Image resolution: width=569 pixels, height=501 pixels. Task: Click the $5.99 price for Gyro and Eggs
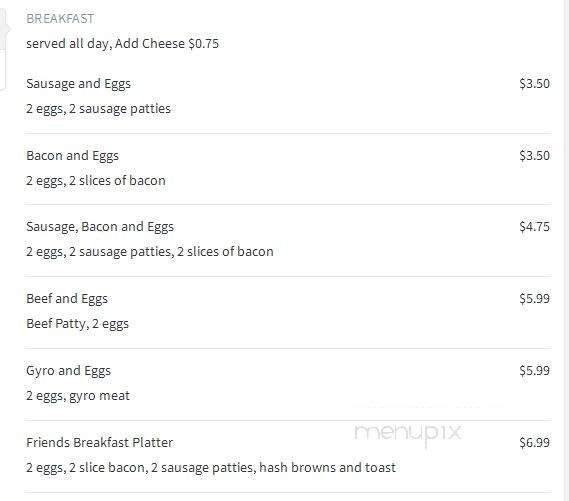(534, 371)
